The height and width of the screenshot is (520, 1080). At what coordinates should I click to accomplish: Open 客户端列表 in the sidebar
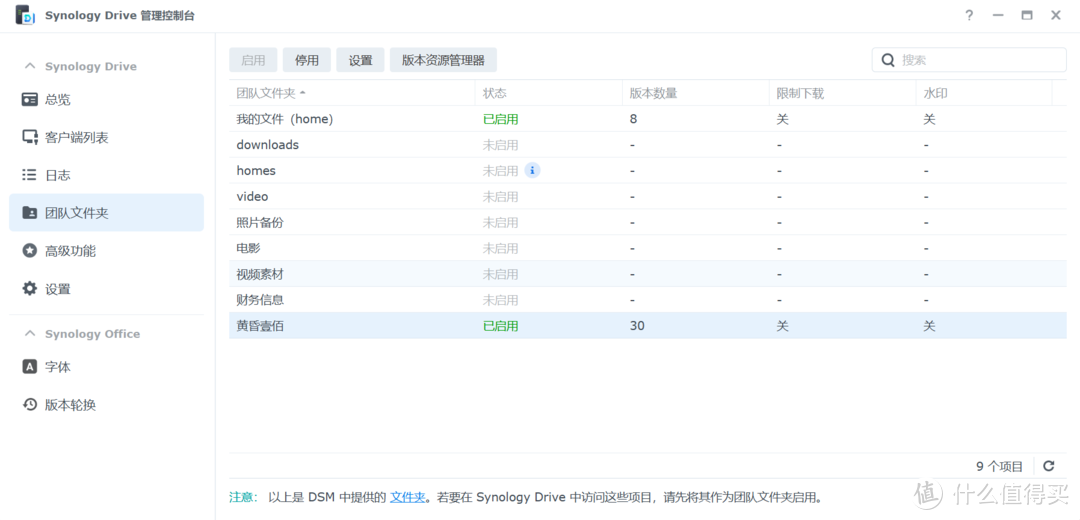(106, 137)
